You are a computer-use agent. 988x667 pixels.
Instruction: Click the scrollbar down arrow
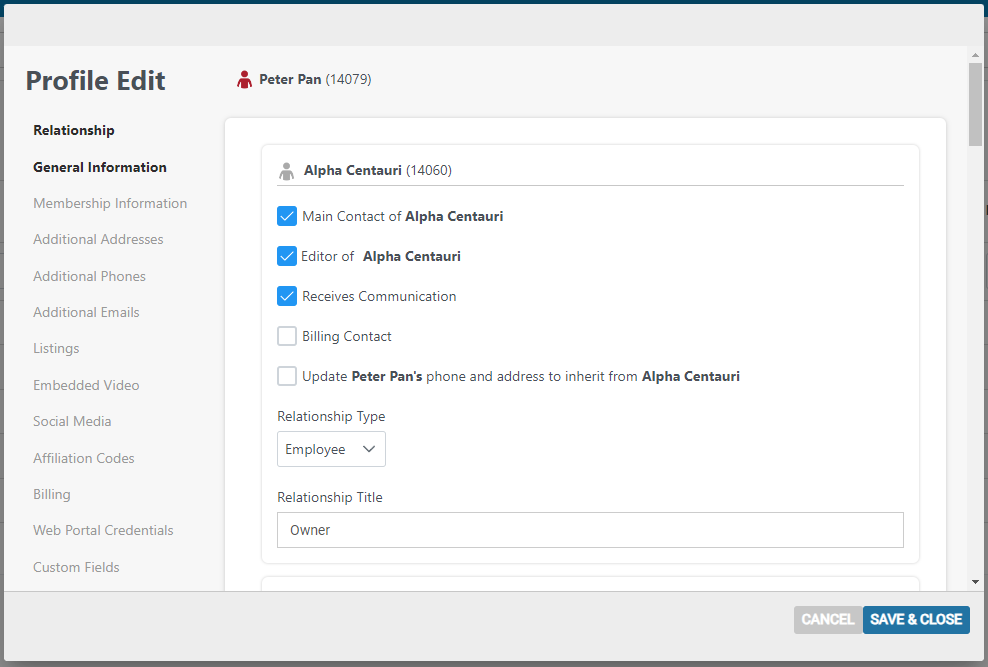[x=975, y=582]
